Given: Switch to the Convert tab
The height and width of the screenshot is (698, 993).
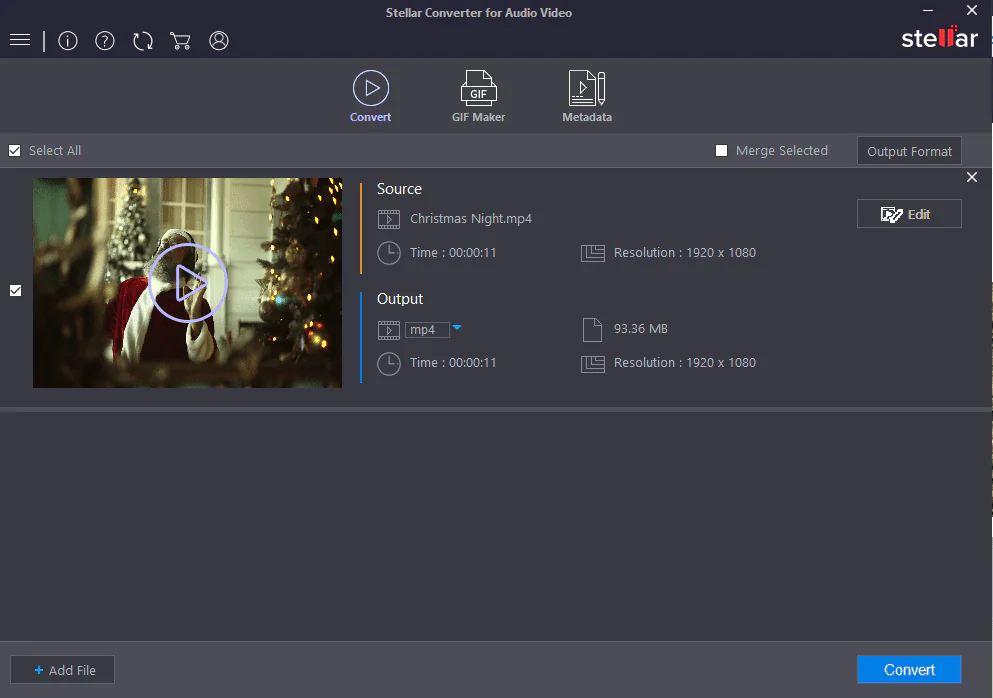Looking at the screenshot, I should tap(370, 97).
